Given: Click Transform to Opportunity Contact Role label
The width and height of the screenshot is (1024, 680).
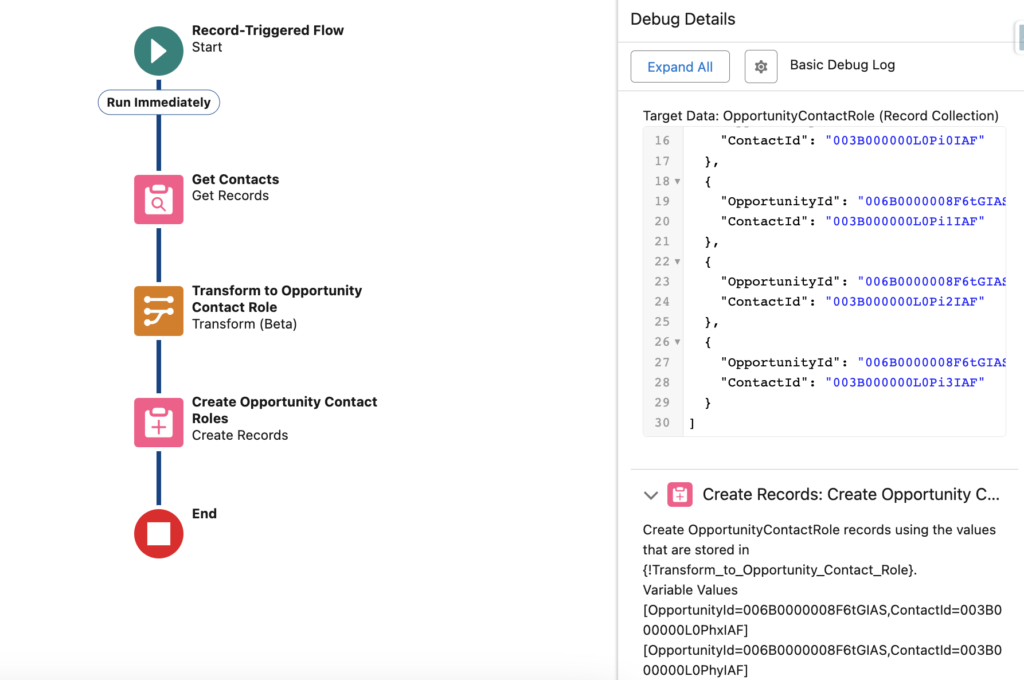Looking at the screenshot, I should [x=276, y=299].
